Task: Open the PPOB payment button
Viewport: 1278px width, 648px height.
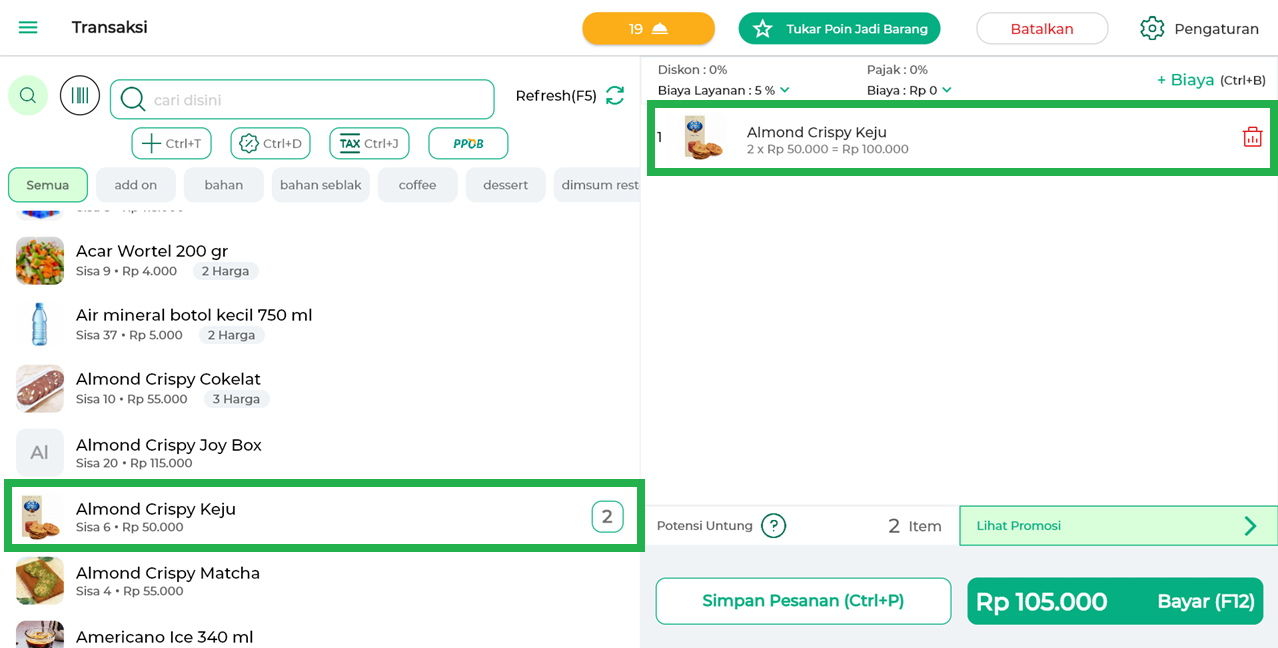Action: coord(468,143)
